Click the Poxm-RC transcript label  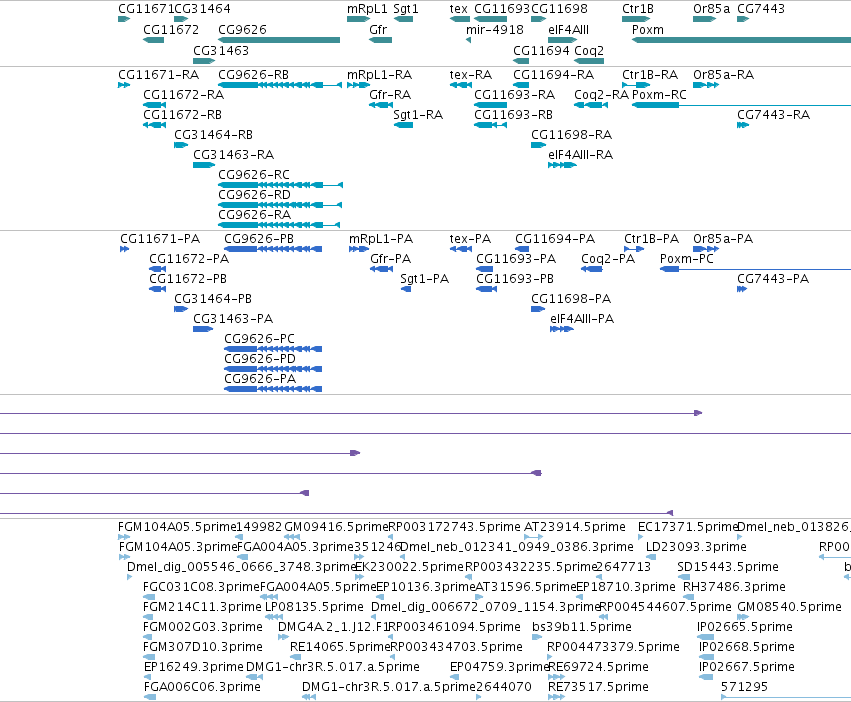pyautogui.click(x=659, y=94)
